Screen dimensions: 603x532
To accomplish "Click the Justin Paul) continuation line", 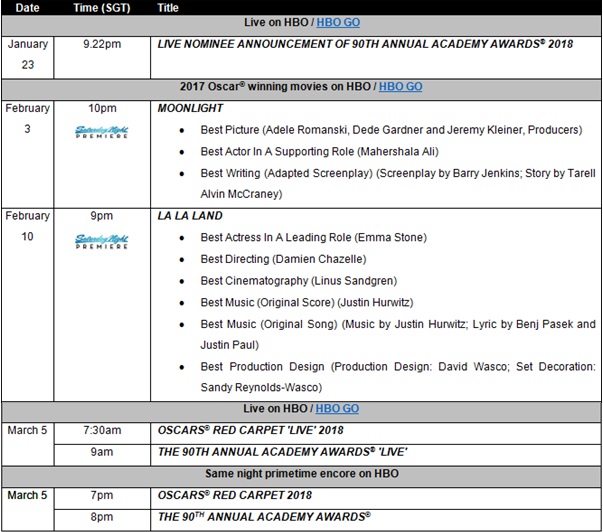I will tap(230, 345).
